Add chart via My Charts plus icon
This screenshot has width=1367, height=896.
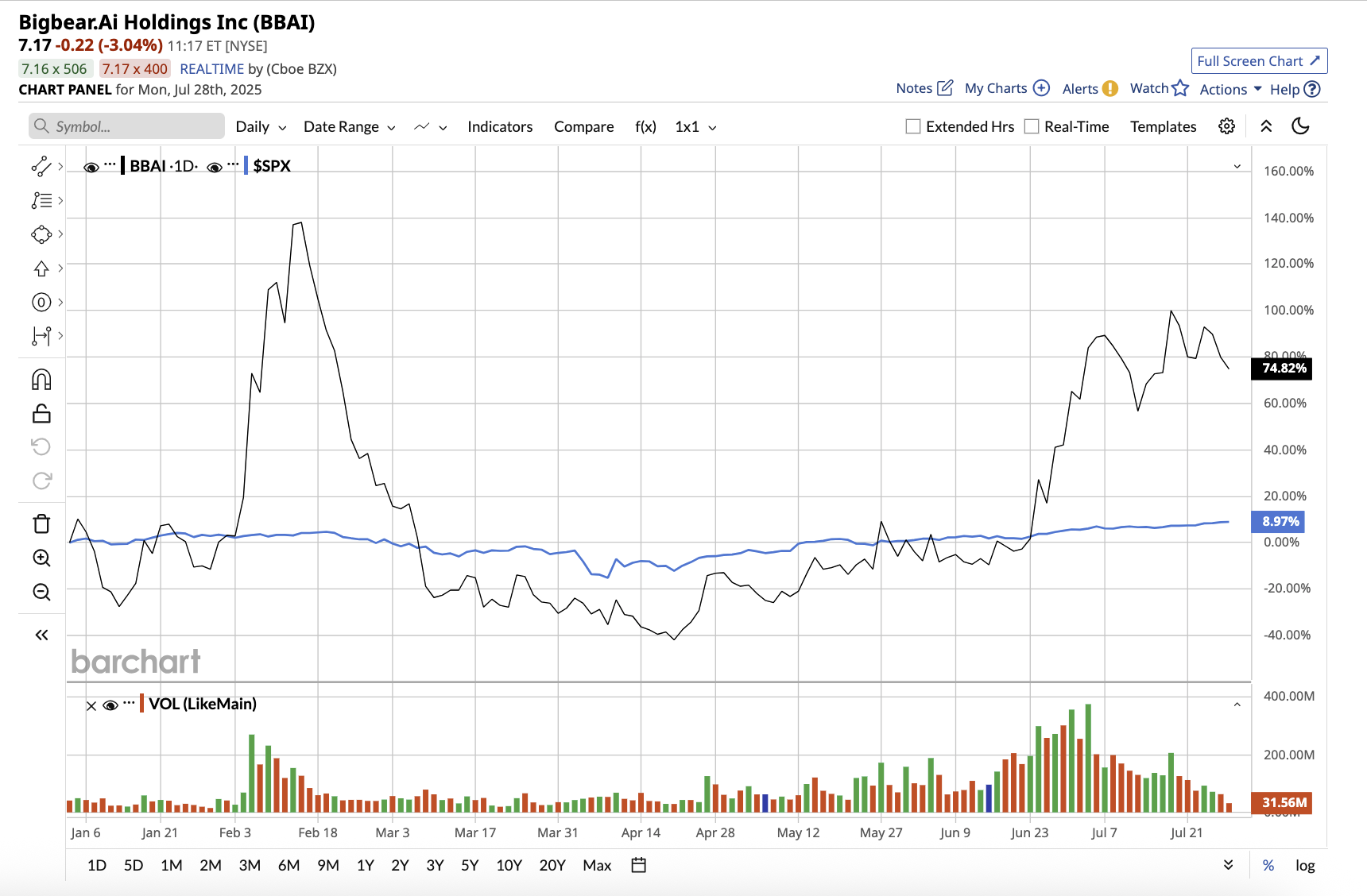(x=1041, y=87)
